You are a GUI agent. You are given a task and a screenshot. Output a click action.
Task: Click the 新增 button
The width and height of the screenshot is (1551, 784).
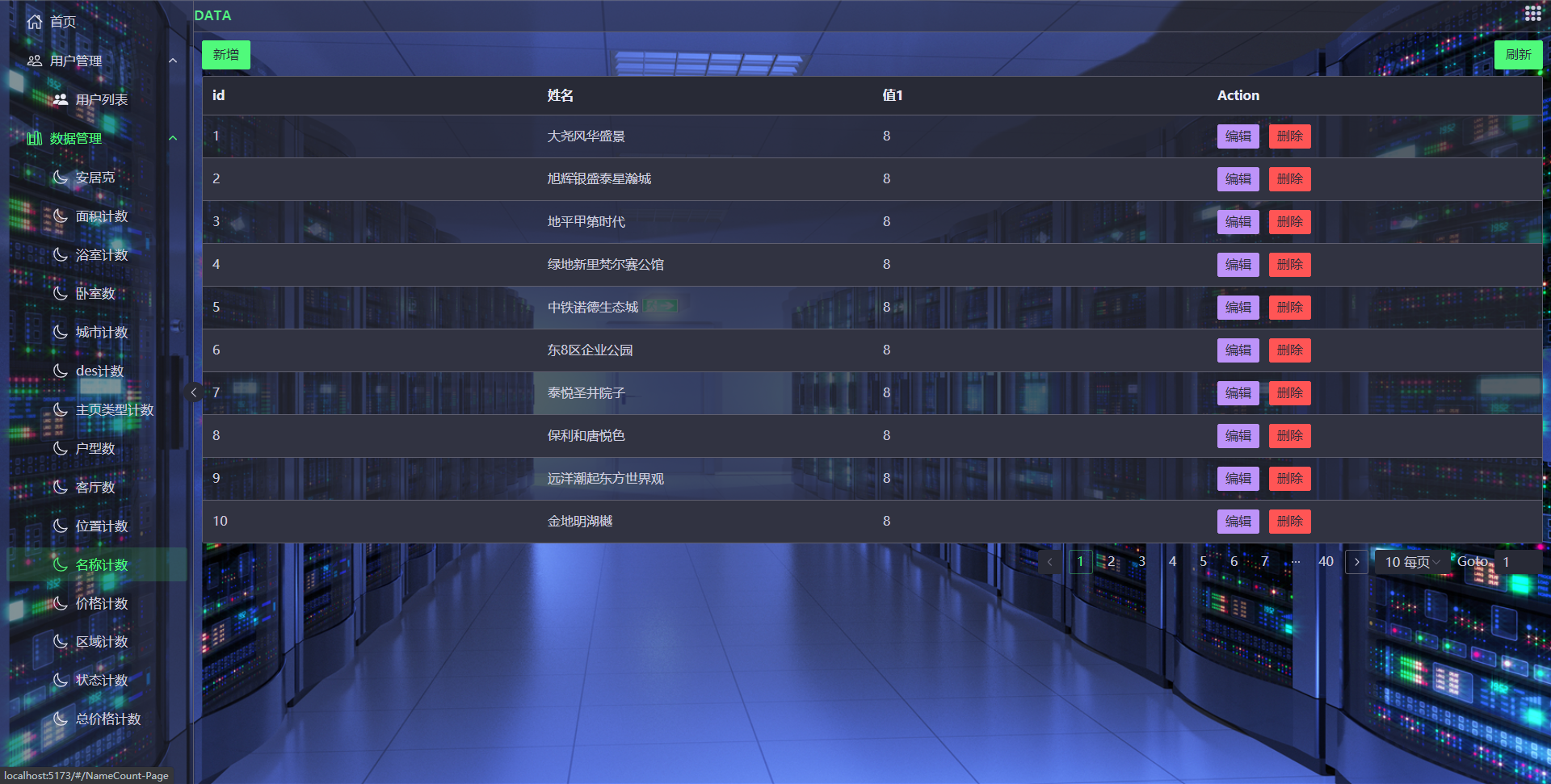click(226, 55)
